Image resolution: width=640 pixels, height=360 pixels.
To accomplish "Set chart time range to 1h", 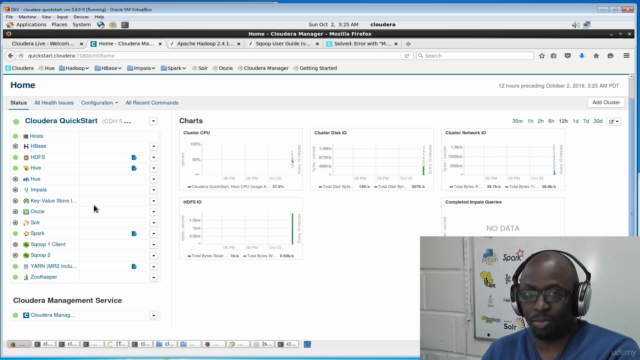I will [x=530, y=121].
